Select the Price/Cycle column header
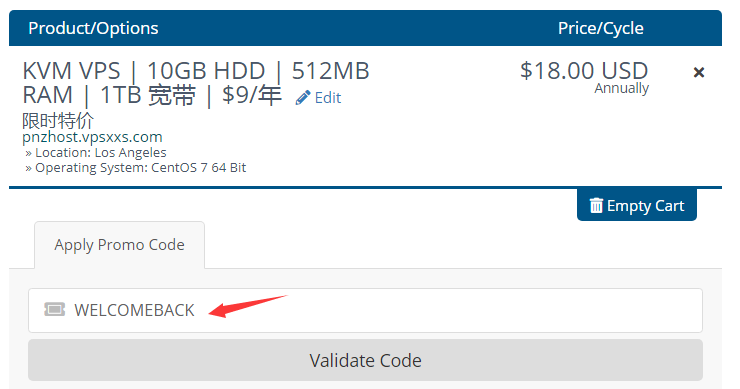Screen dimensions: 740x389 (x=601, y=28)
